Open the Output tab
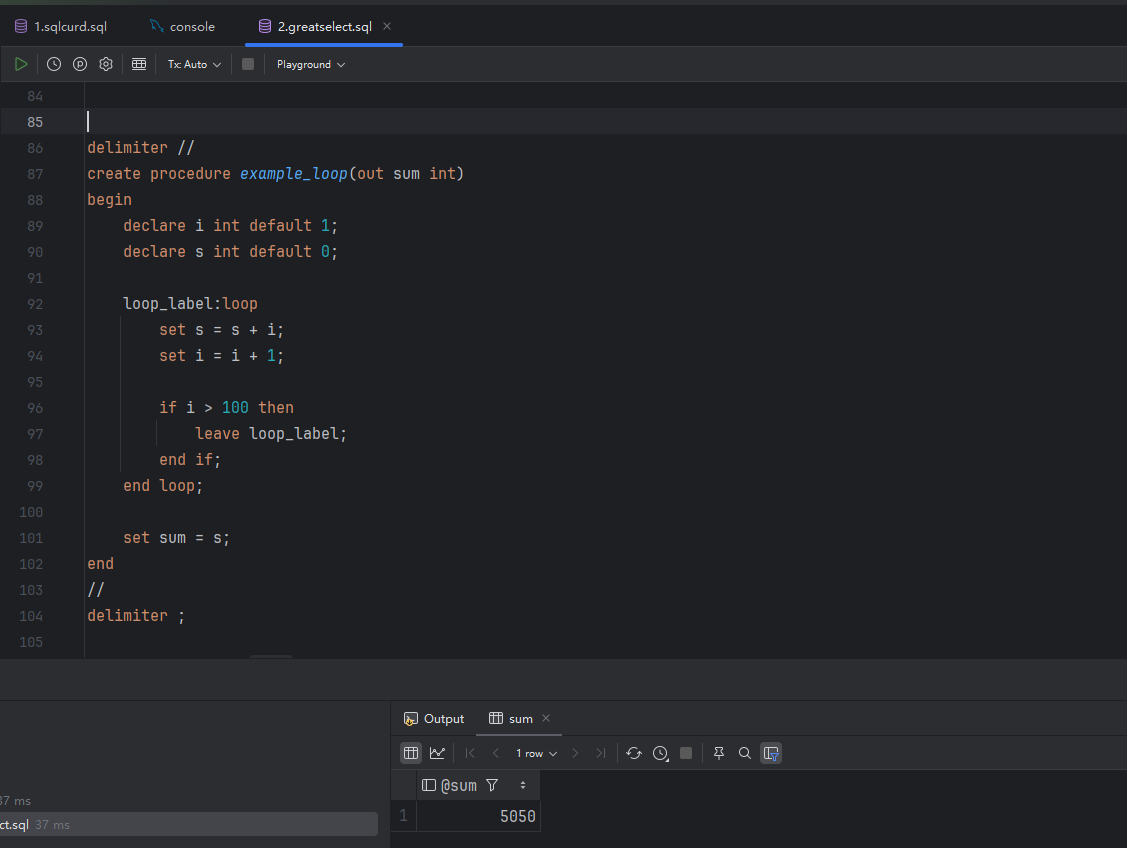This screenshot has height=848, width=1127. (434, 719)
